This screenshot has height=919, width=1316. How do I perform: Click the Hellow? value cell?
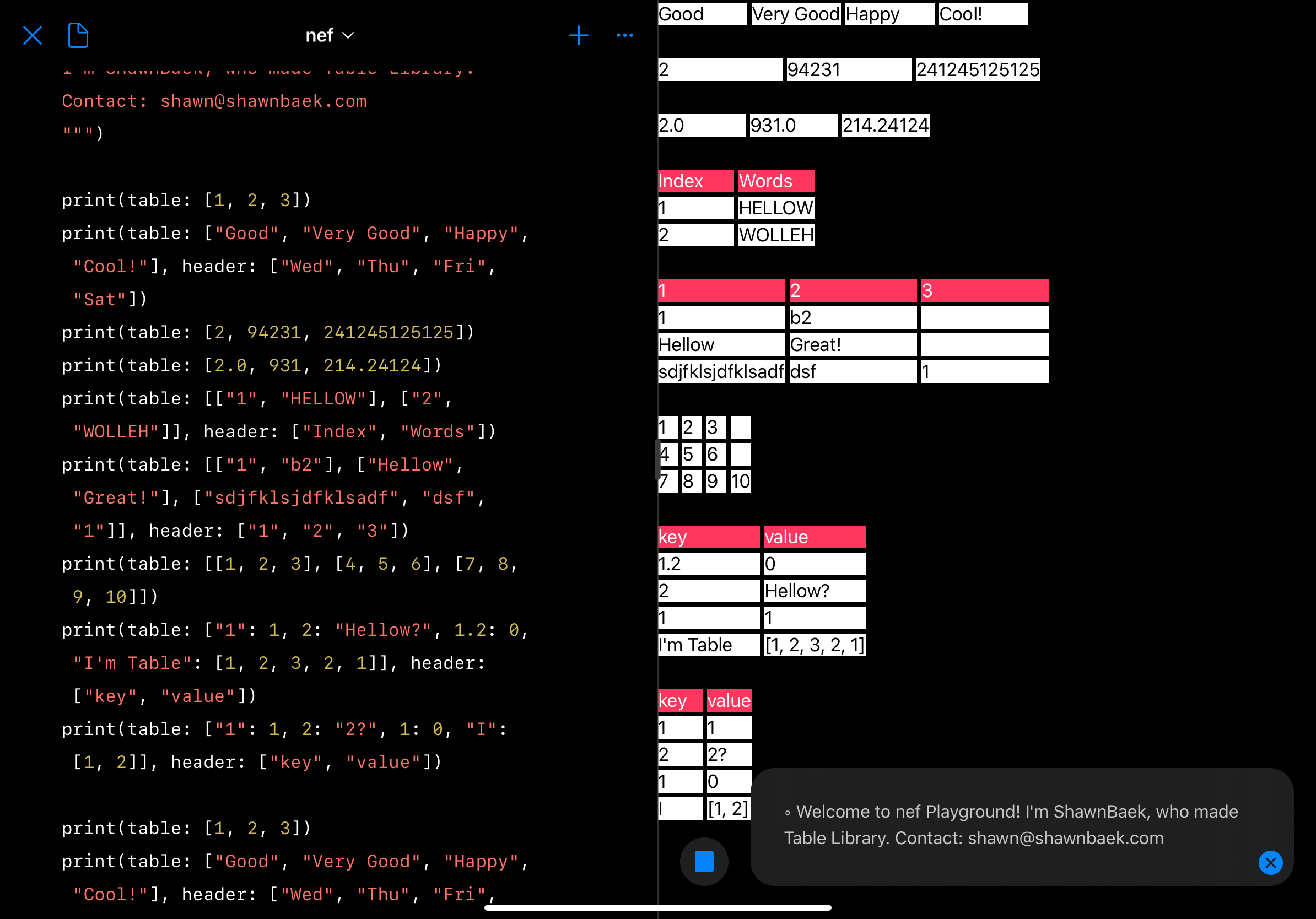(814, 591)
